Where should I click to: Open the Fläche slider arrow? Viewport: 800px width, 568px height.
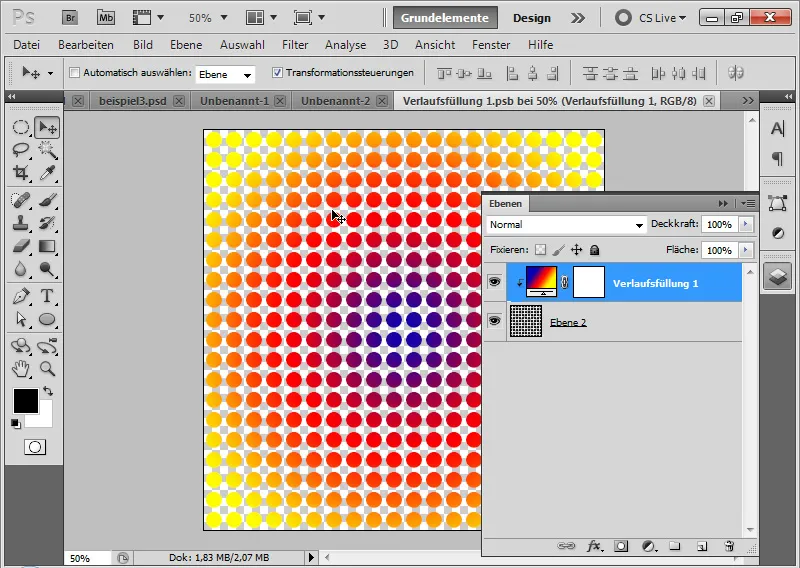click(746, 250)
